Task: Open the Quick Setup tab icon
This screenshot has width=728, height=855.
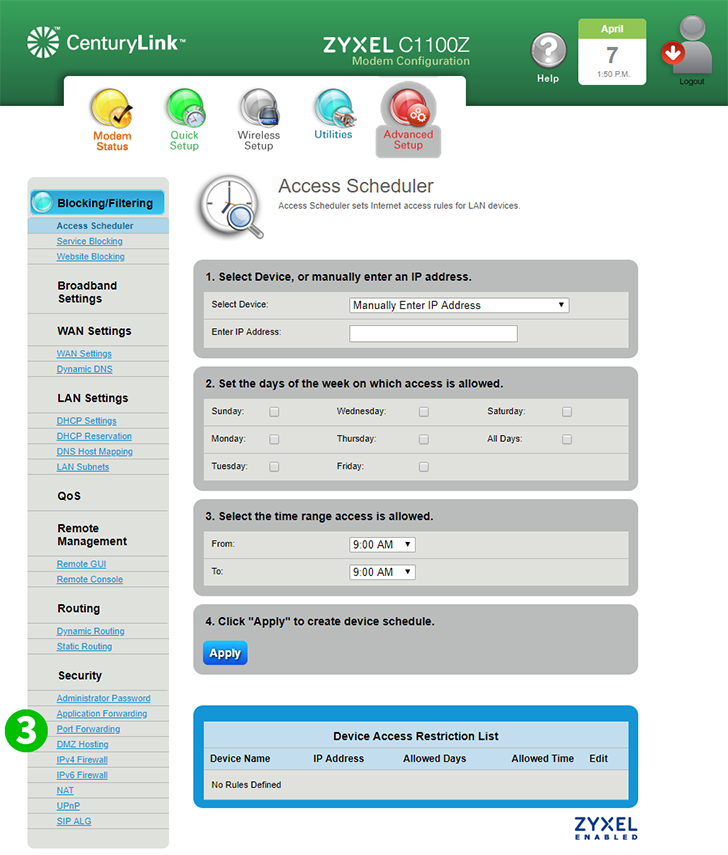Action: click(185, 107)
